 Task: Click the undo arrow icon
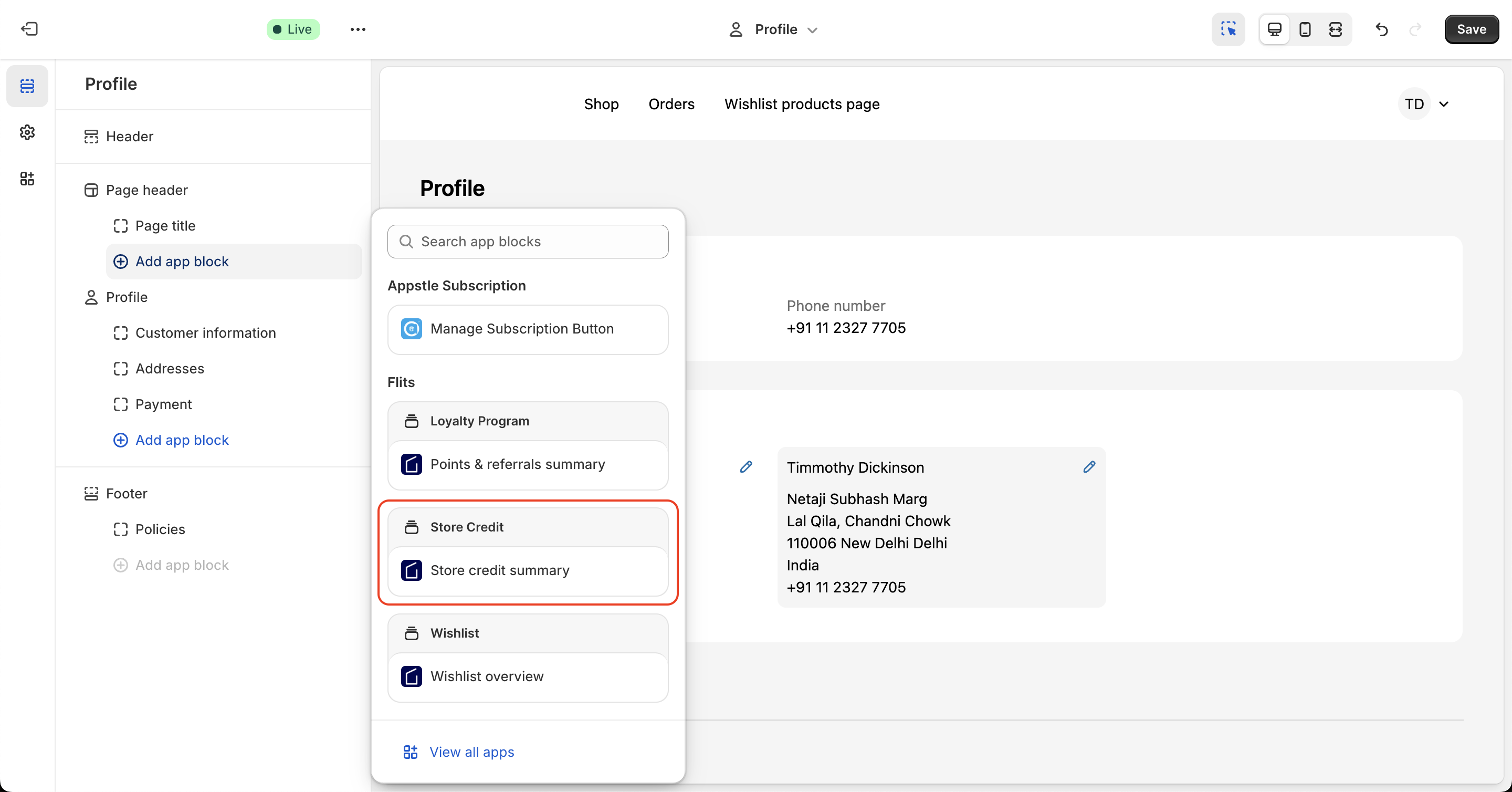[1382, 29]
